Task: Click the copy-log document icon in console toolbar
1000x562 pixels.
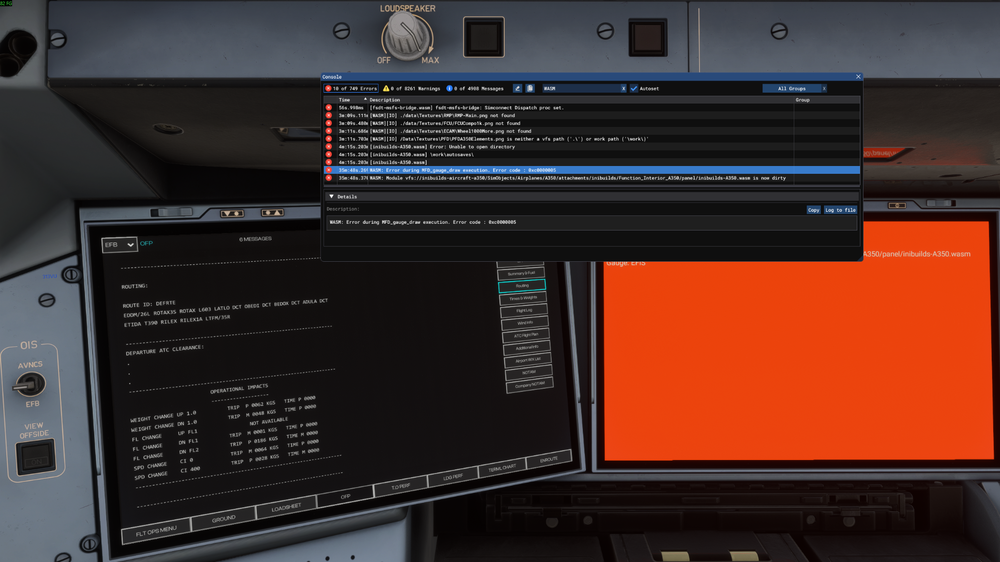Action: click(530, 88)
